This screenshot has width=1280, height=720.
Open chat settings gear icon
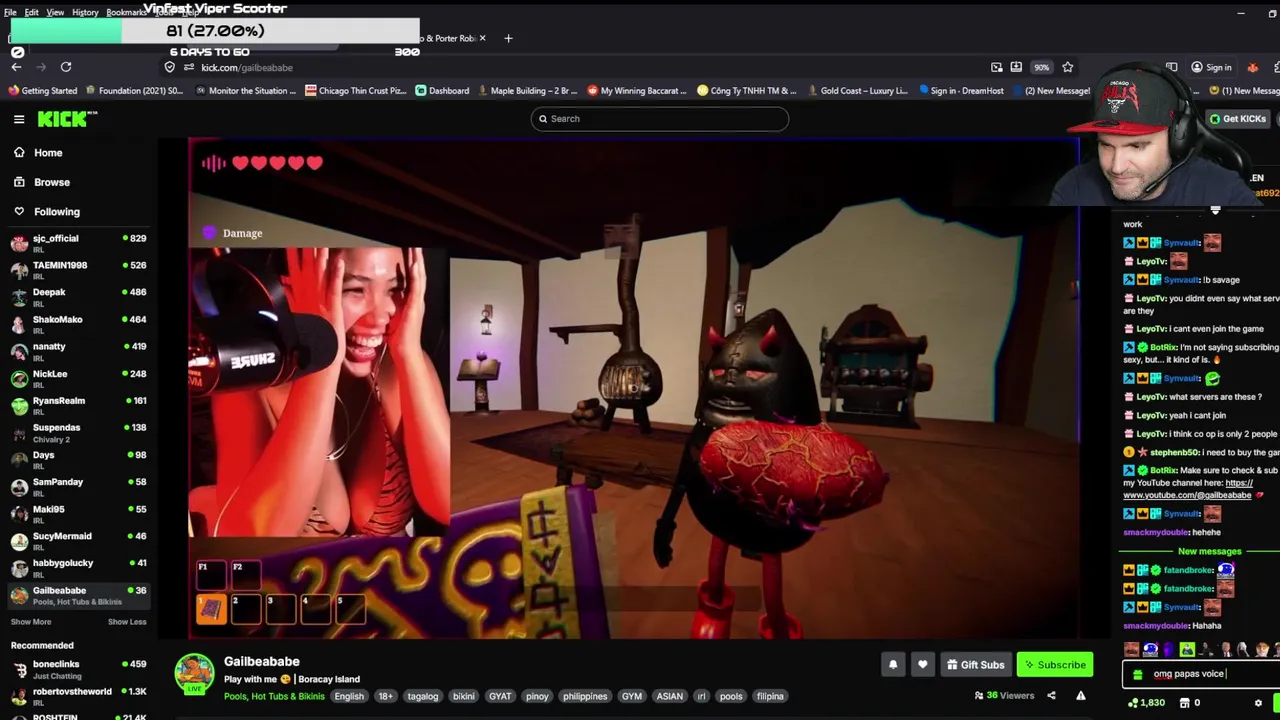[1258, 703]
